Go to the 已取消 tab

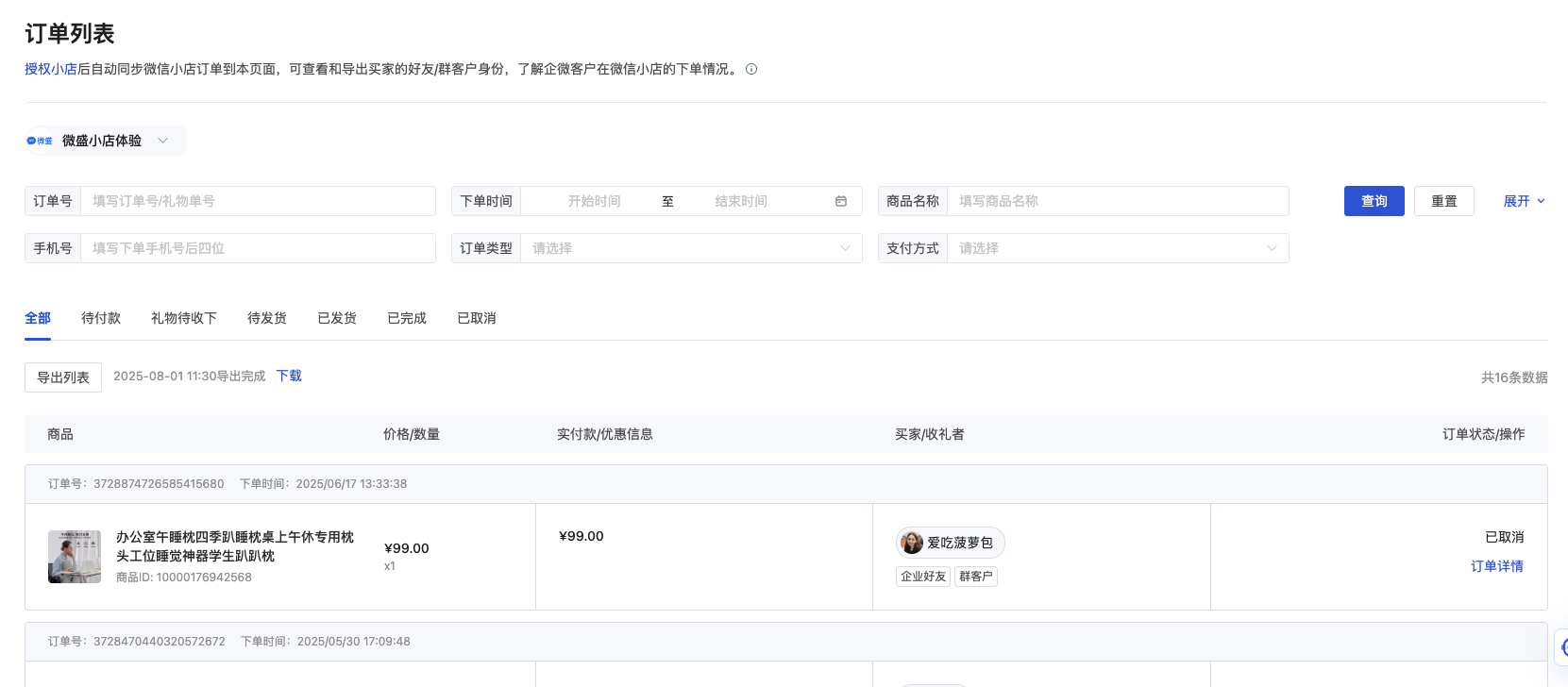[477, 318]
